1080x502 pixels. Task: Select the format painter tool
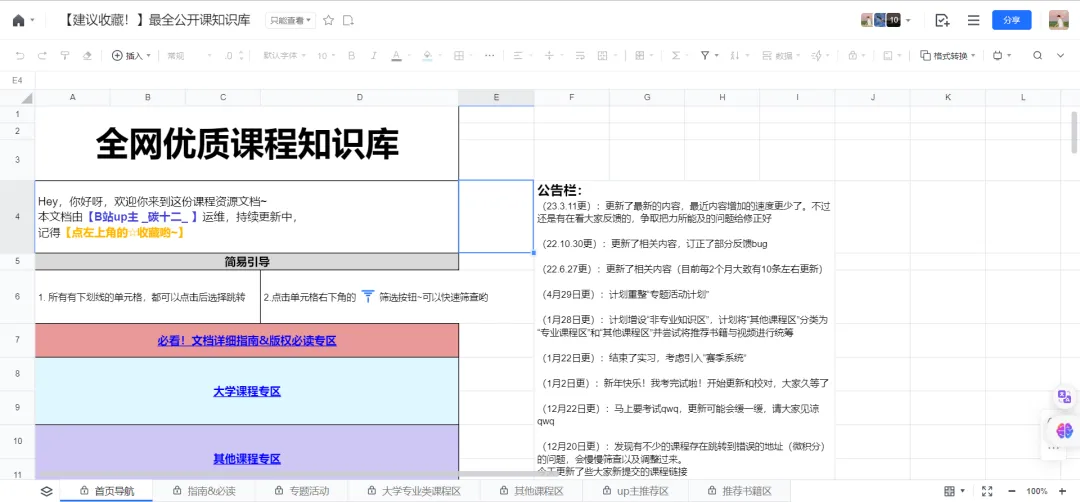pyautogui.click(x=65, y=56)
